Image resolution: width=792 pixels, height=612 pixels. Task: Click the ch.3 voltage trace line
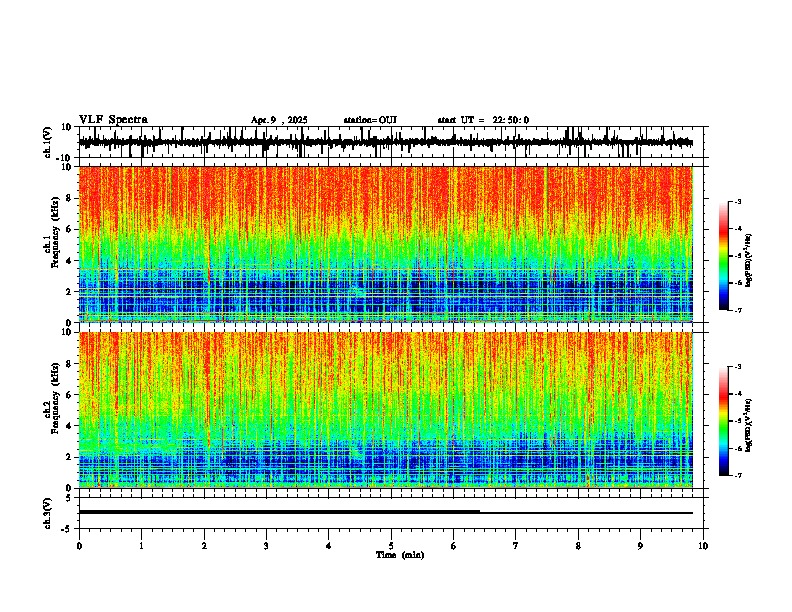[386, 512]
